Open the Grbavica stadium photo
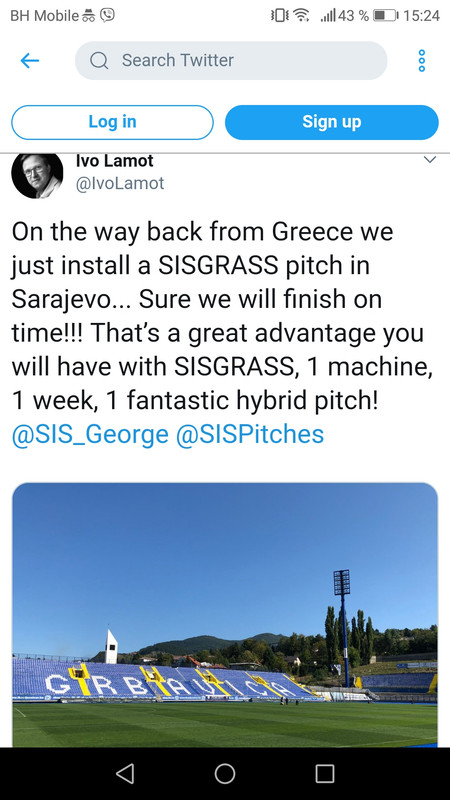450x800 pixels. pyautogui.click(x=225, y=615)
